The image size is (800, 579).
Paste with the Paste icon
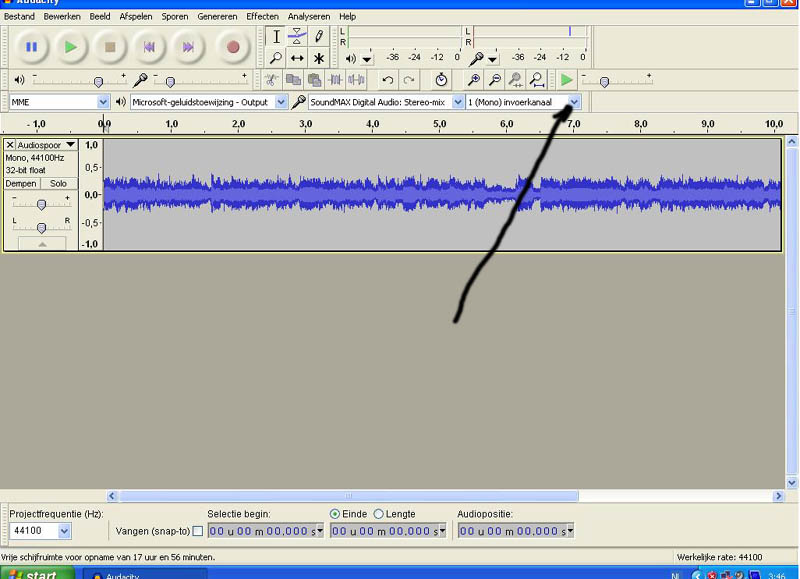coord(314,80)
